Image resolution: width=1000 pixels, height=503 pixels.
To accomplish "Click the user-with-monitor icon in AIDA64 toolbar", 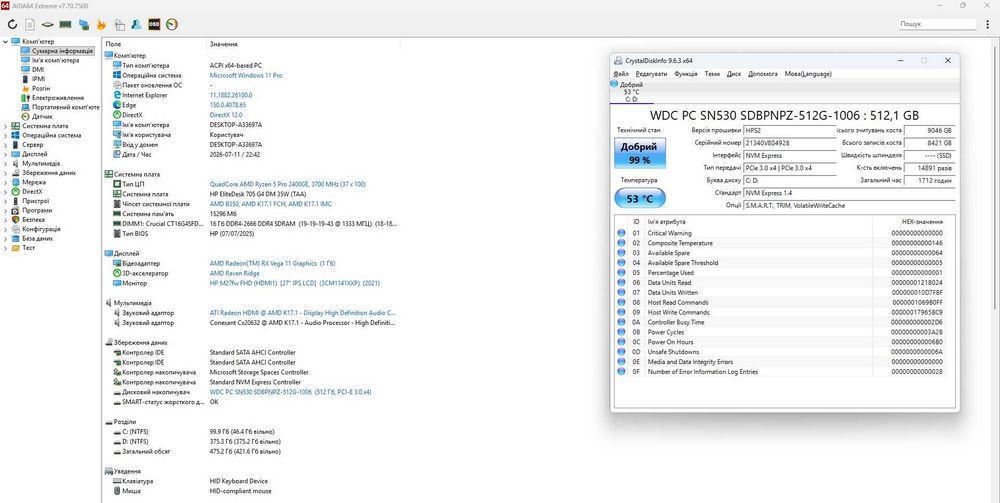I will pyautogui.click(x=136, y=24).
